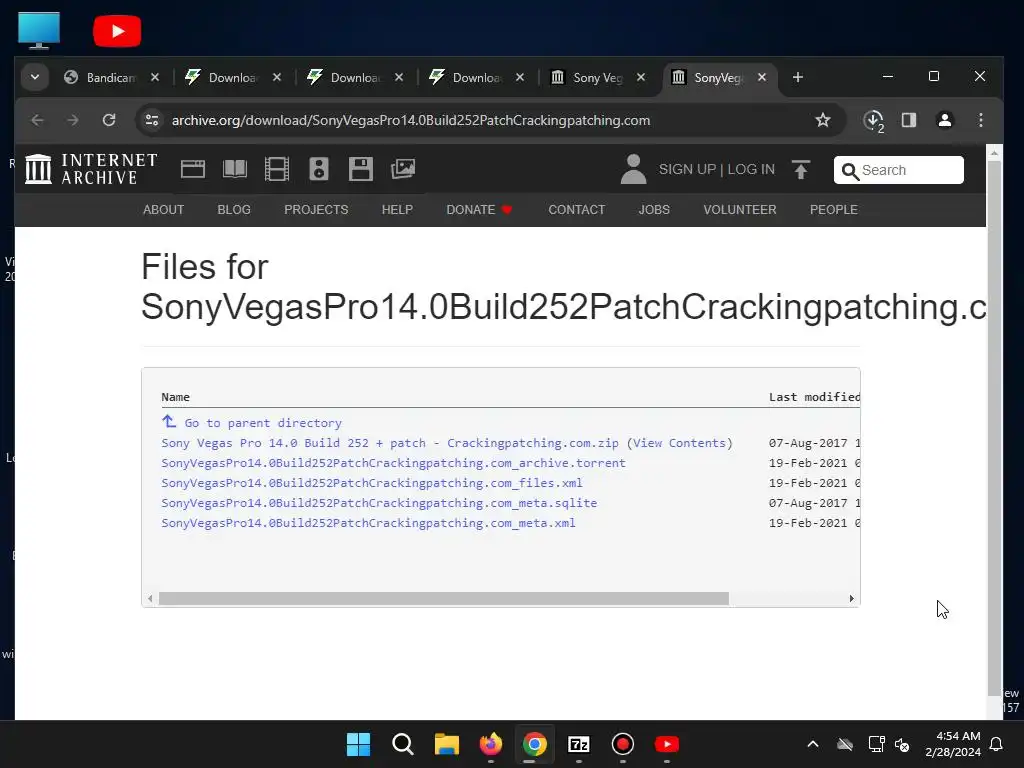This screenshot has height=768, width=1024.
Task: Open Firefox from the taskbar
Action: 490,744
